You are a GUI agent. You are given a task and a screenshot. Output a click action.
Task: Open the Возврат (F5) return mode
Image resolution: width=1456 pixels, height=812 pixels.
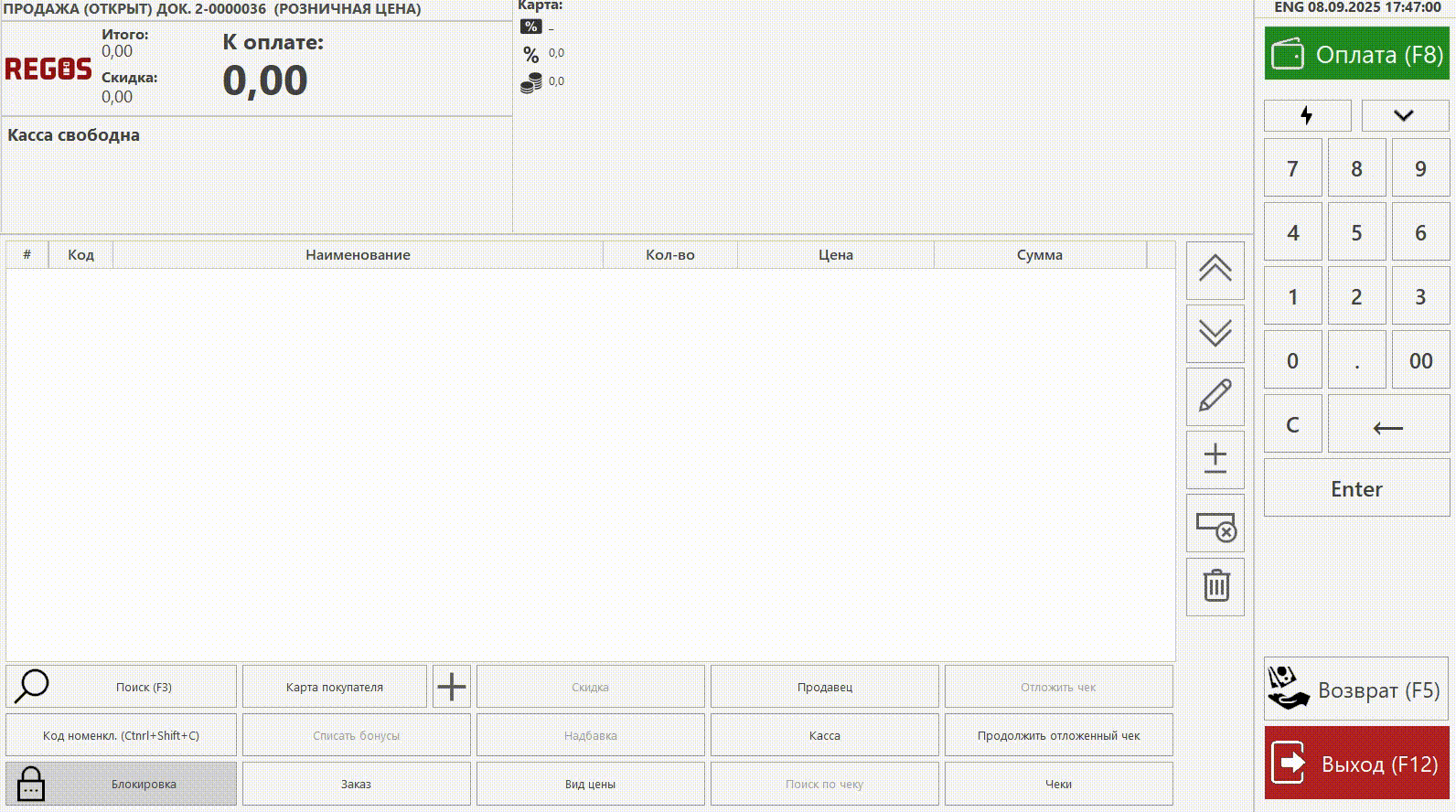coord(1355,689)
